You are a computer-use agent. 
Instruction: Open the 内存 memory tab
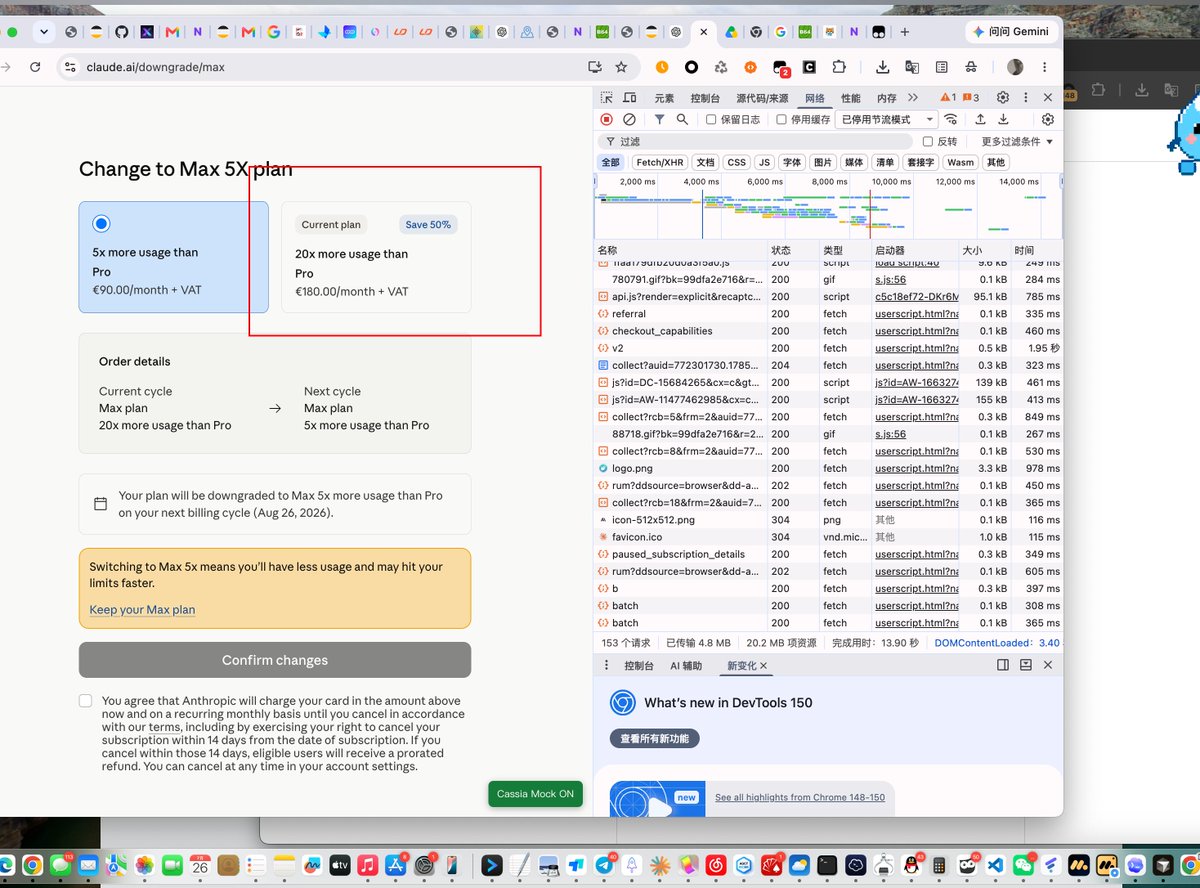pos(886,98)
